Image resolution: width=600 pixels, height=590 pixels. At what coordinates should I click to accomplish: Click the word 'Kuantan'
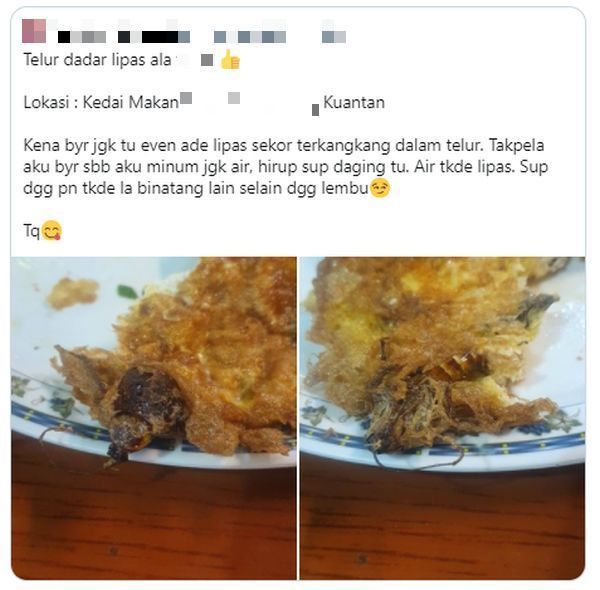(x=354, y=103)
